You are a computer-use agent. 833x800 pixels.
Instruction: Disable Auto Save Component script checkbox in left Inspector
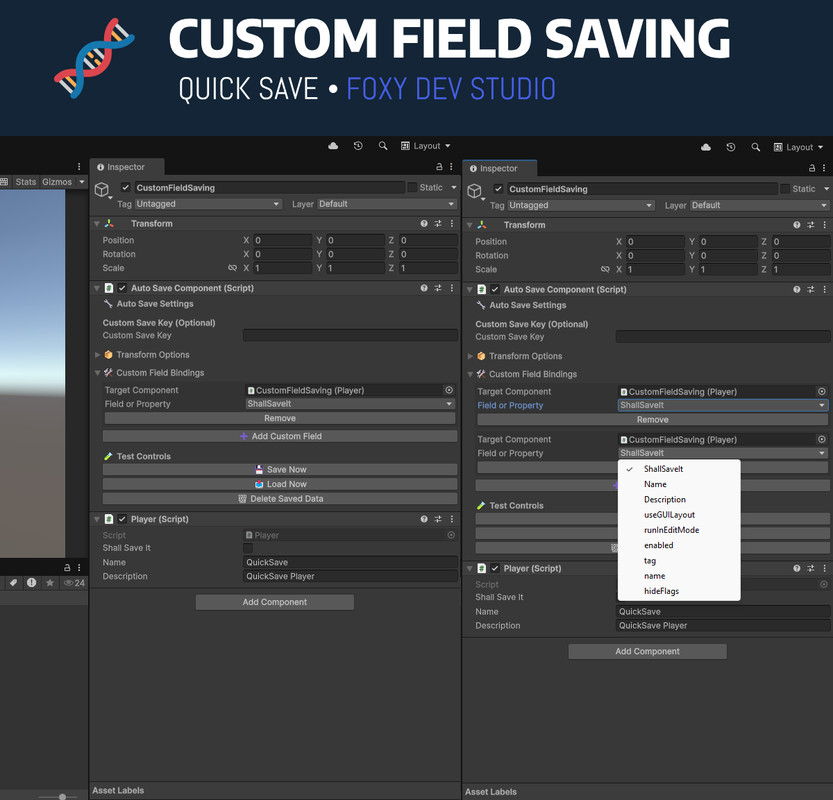pos(122,288)
